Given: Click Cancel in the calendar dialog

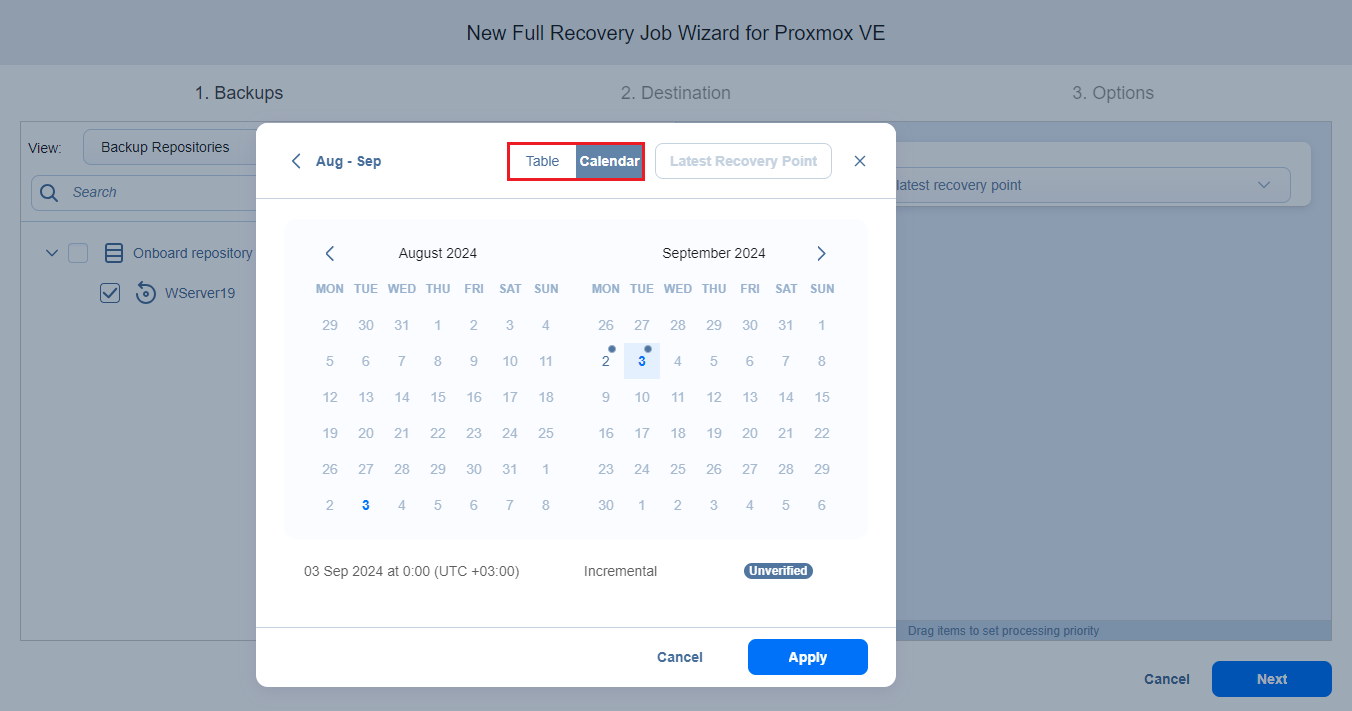Looking at the screenshot, I should point(679,657).
